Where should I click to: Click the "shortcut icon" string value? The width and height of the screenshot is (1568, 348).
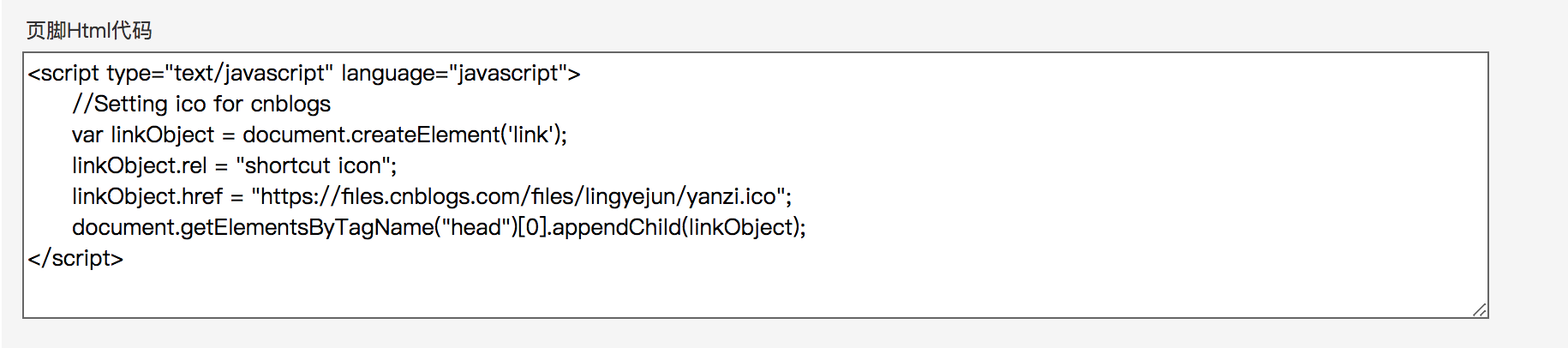pyautogui.click(x=313, y=166)
